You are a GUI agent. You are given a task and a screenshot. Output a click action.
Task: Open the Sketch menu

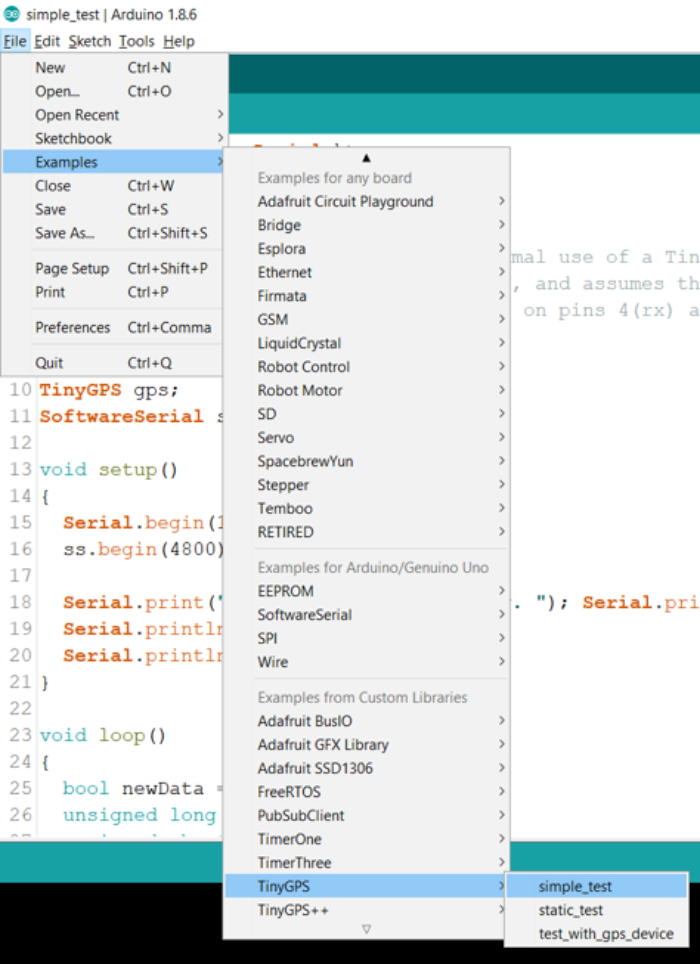click(x=90, y=41)
